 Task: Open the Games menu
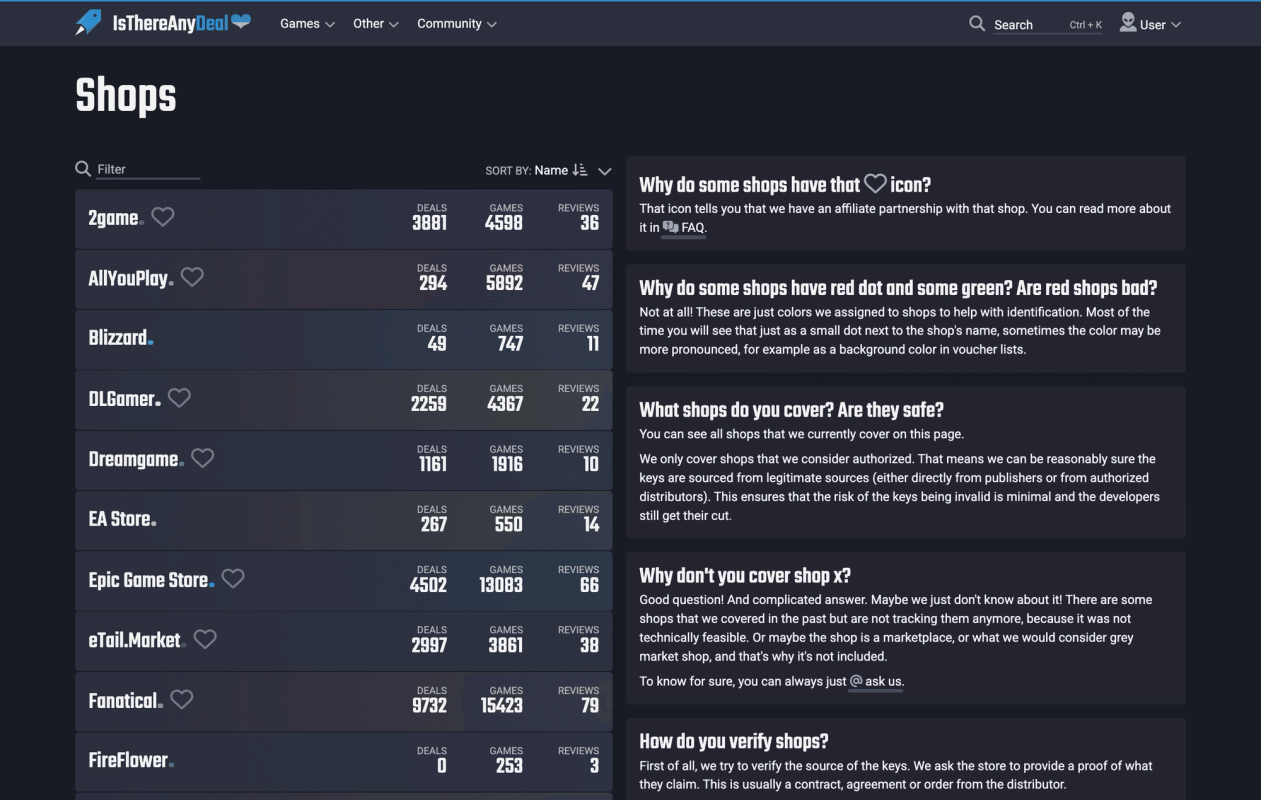[307, 24]
